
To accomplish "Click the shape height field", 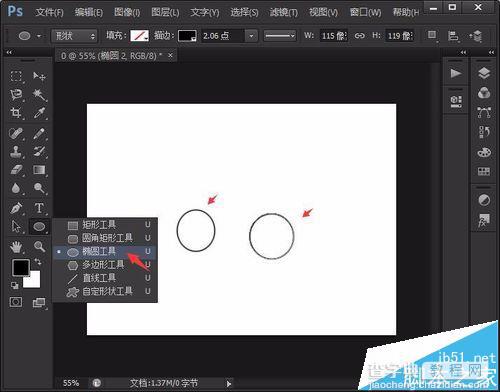I will (400, 36).
